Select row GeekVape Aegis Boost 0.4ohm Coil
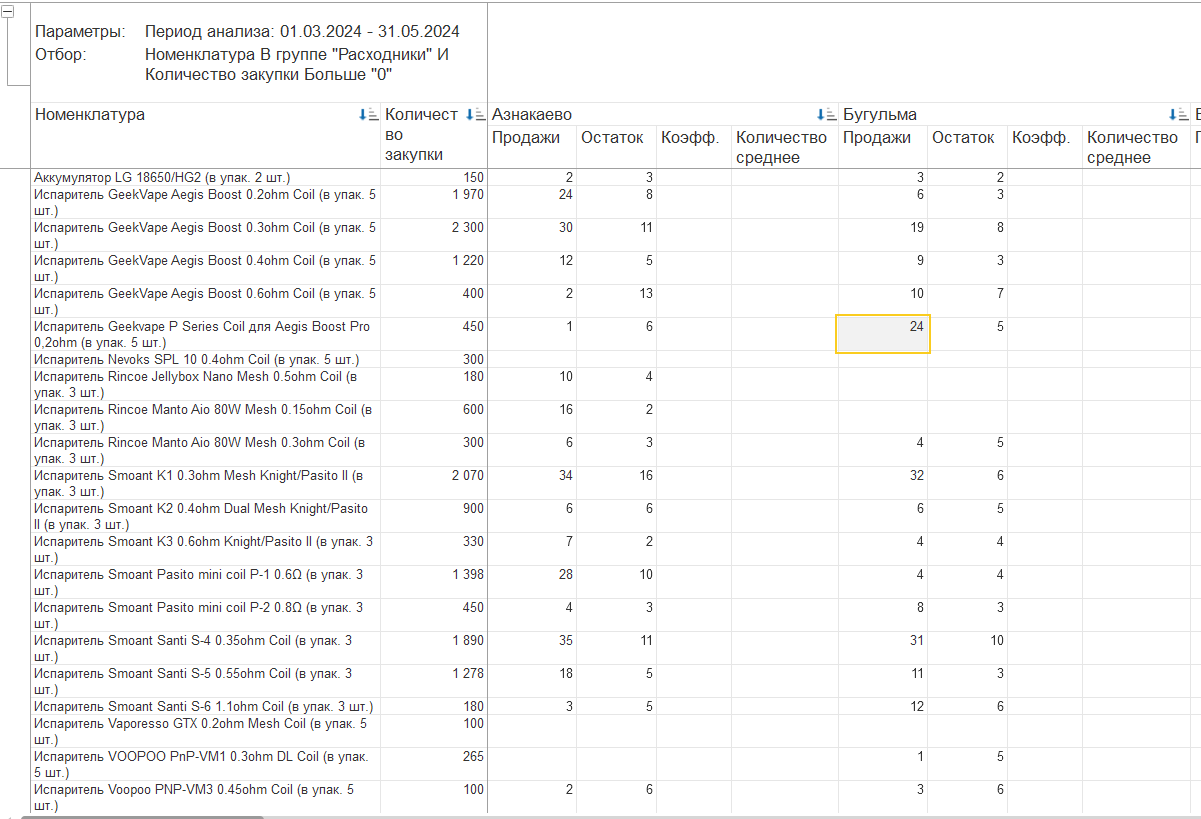Image resolution: width=1201 pixels, height=819 pixels. (205, 268)
